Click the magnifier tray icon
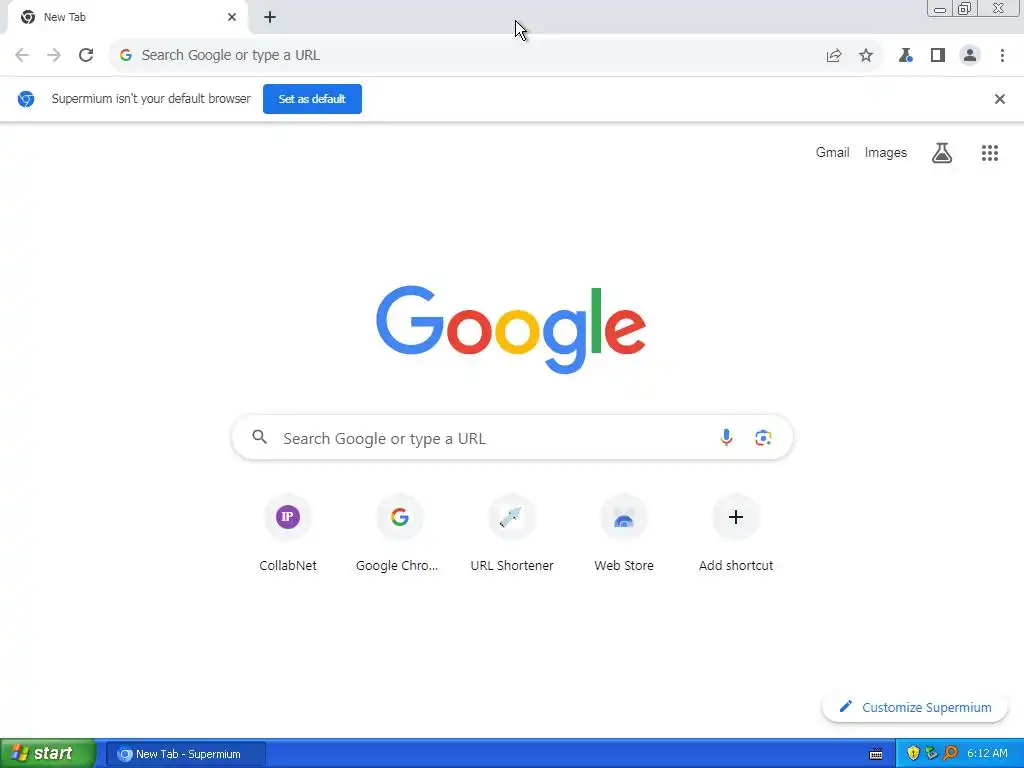Screen dimensions: 1024x768 [950, 754]
